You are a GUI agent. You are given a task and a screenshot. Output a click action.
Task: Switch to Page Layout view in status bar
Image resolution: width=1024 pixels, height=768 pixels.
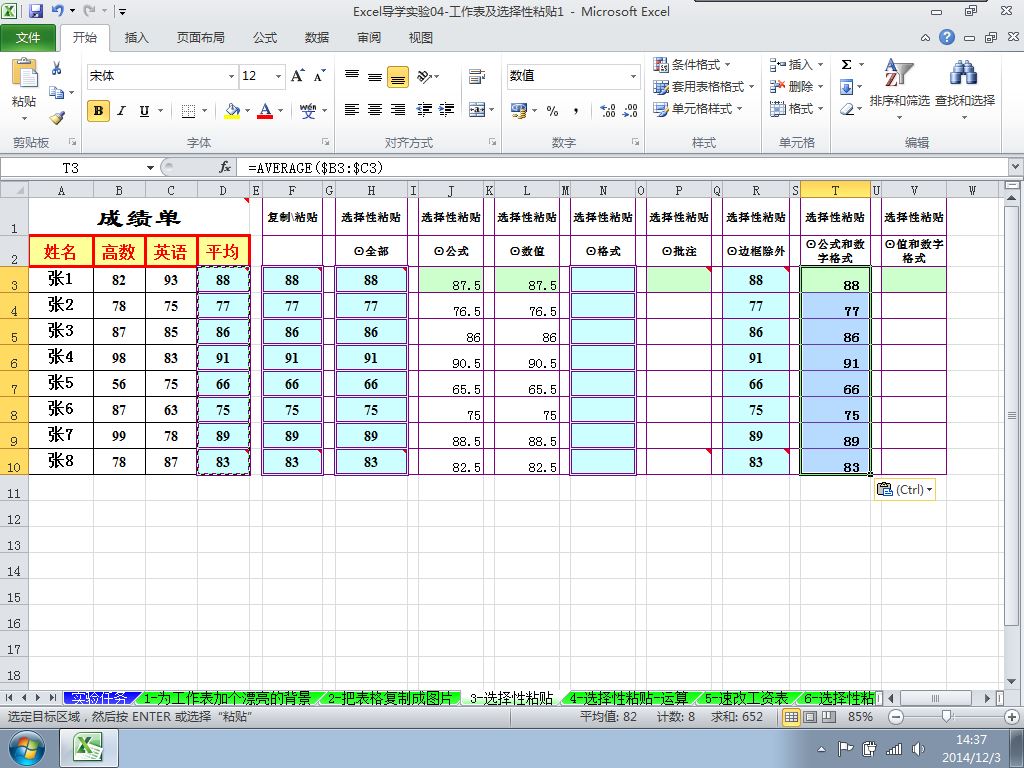pyautogui.click(x=810, y=717)
